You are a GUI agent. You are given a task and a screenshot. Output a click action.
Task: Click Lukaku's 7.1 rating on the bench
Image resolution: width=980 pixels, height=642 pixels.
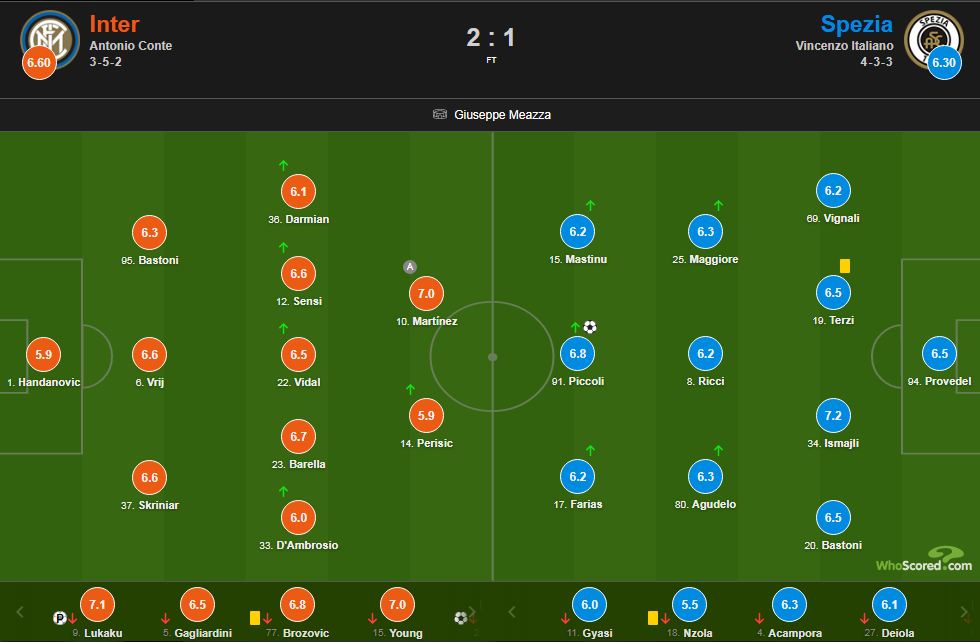click(98, 604)
